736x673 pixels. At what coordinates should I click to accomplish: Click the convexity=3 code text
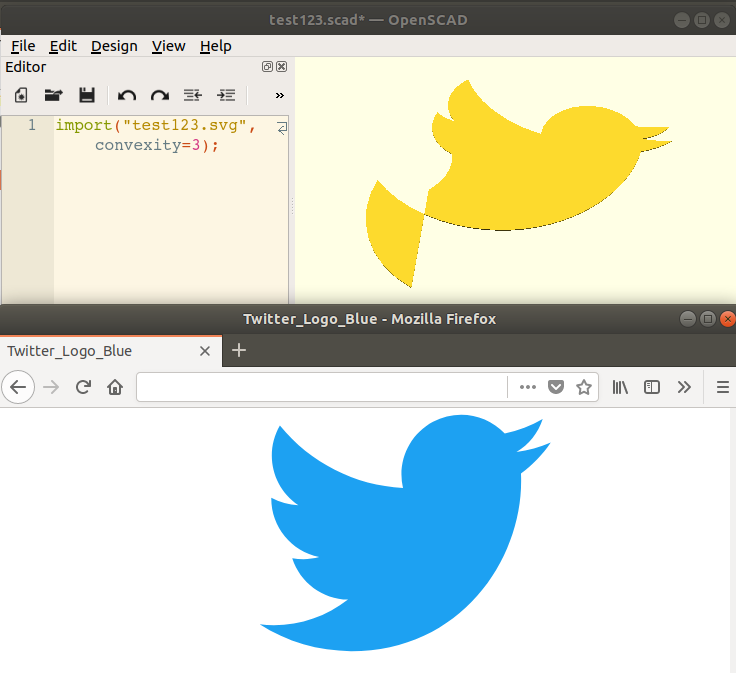147,145
